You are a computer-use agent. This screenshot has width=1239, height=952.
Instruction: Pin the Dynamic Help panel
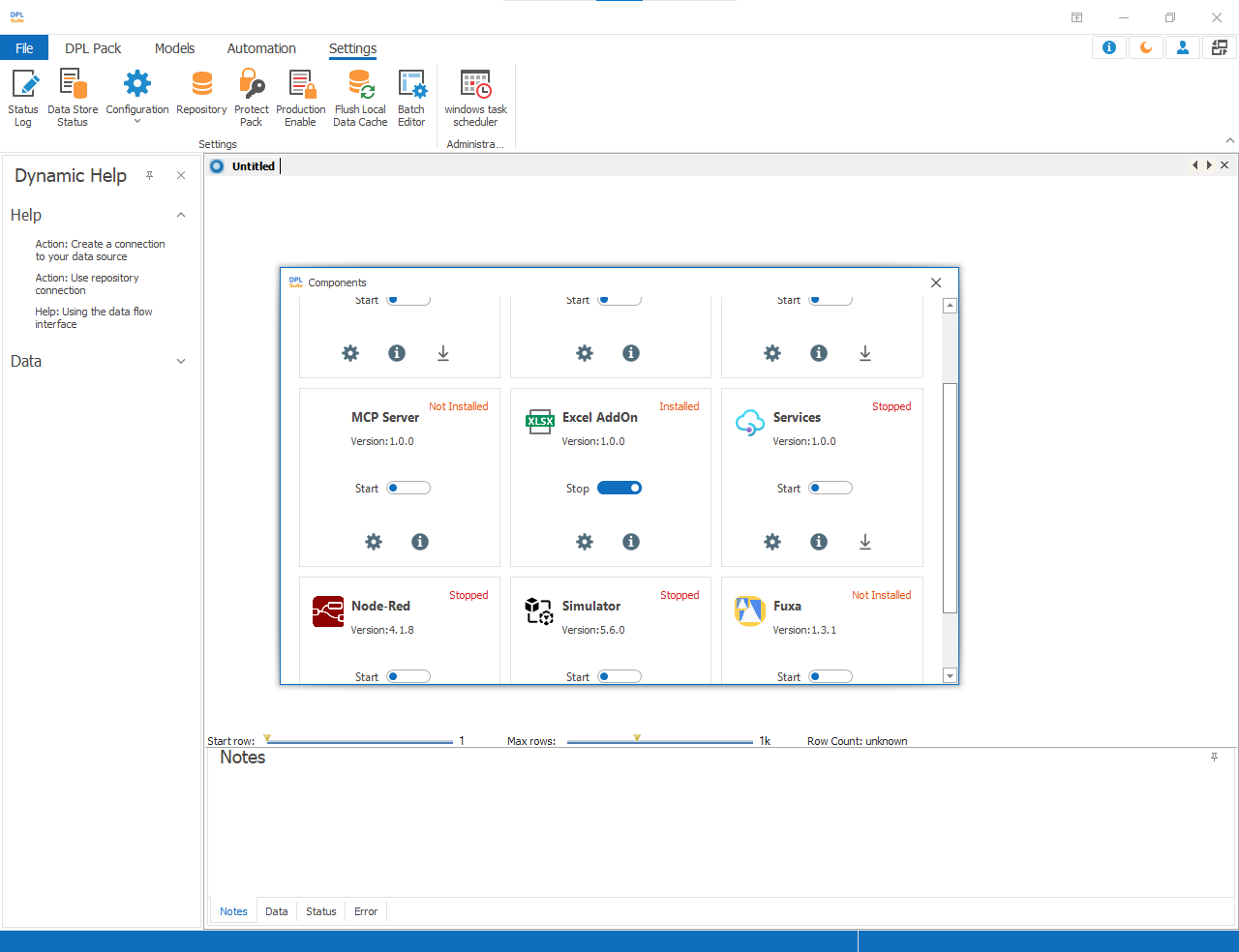click(149, 175)
